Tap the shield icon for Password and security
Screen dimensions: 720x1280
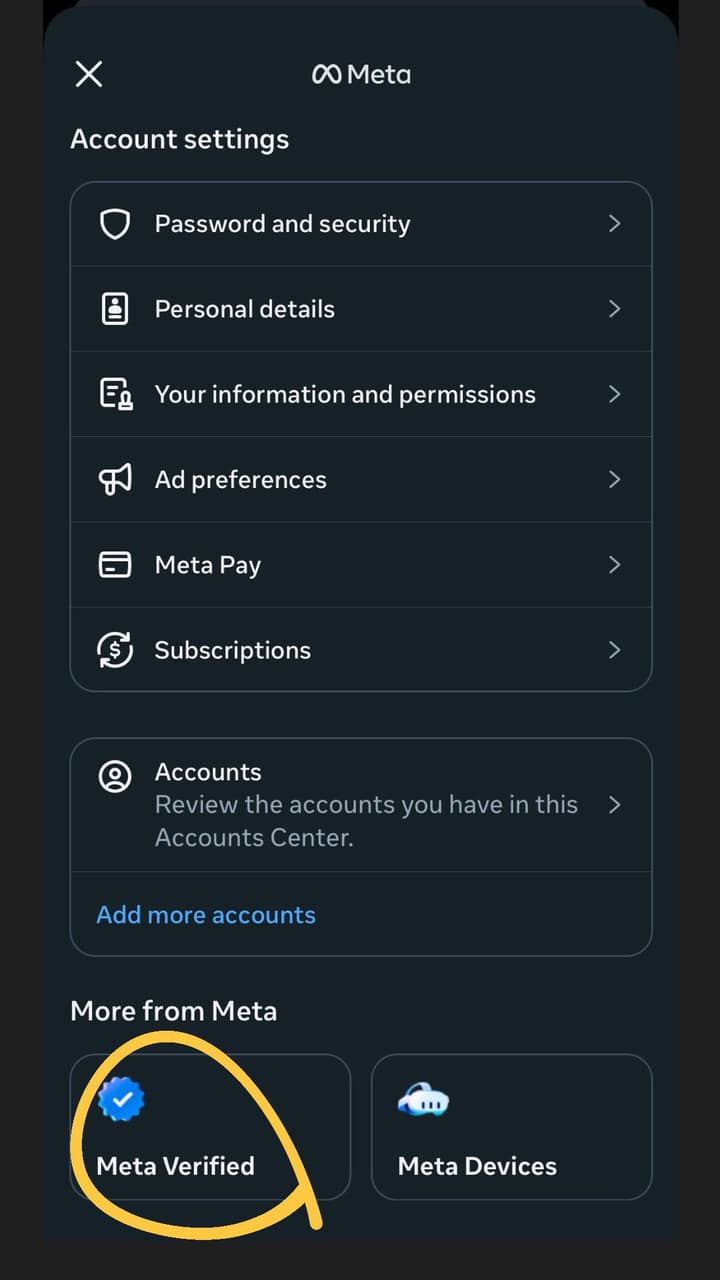point(115,224)
